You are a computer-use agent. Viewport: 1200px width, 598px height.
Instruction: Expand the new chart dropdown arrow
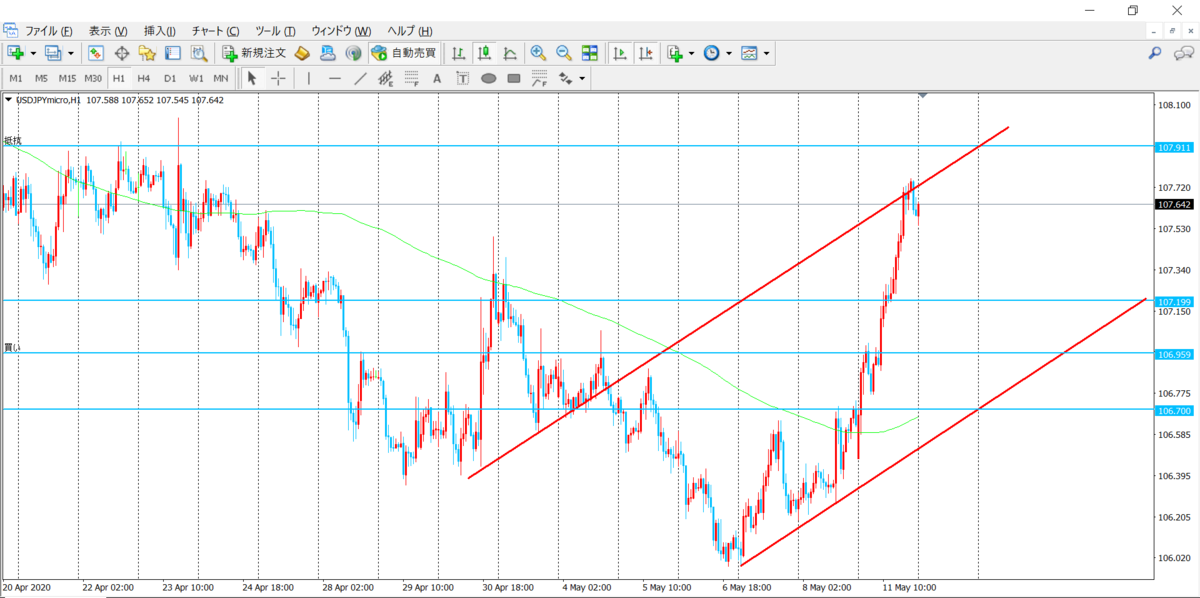(x=33, y=53)
